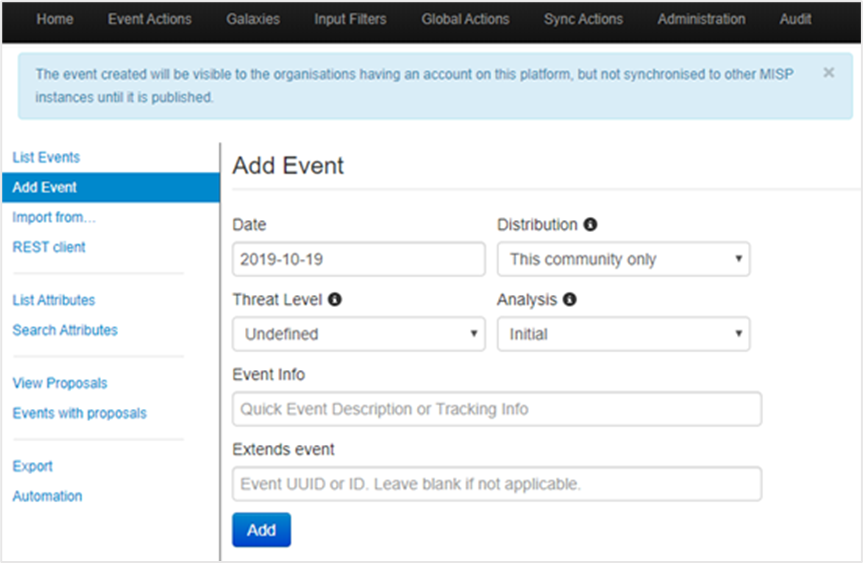Open the Distribution dropdown
Viewport: 863px width, 563px height.
click(x=624, y=259)
